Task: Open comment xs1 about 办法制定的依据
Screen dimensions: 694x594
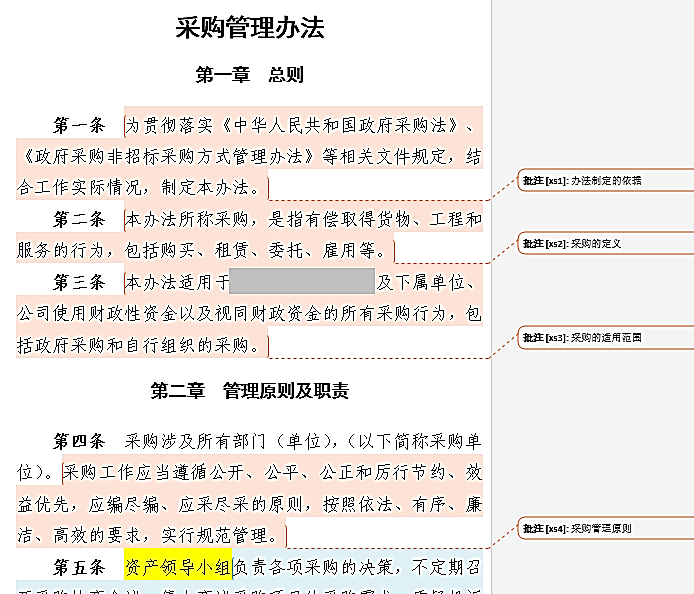Action: coord(605,181)
